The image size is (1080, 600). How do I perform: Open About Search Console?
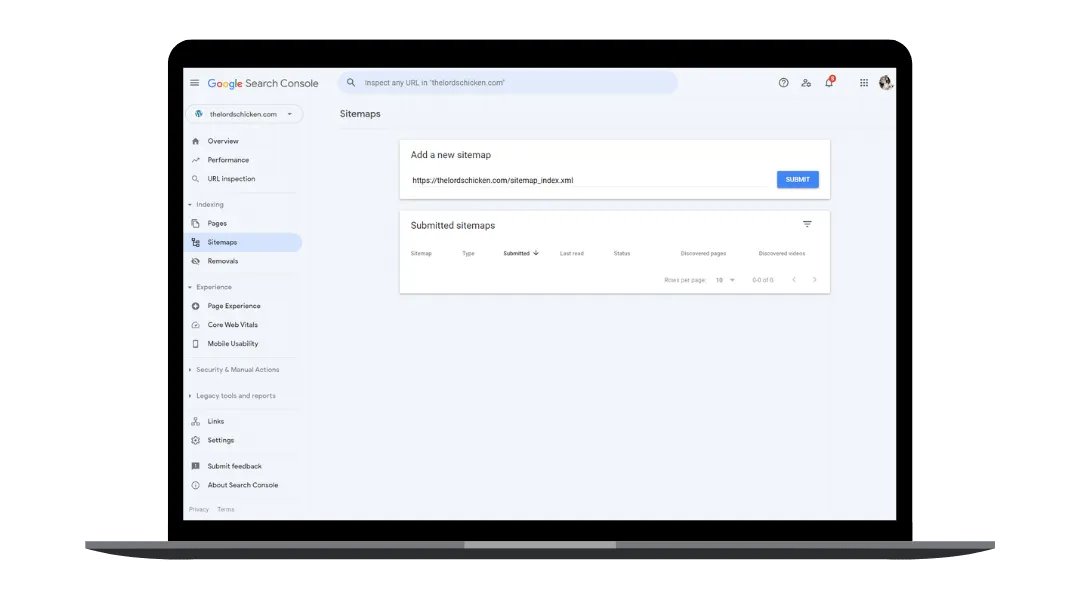242,485
